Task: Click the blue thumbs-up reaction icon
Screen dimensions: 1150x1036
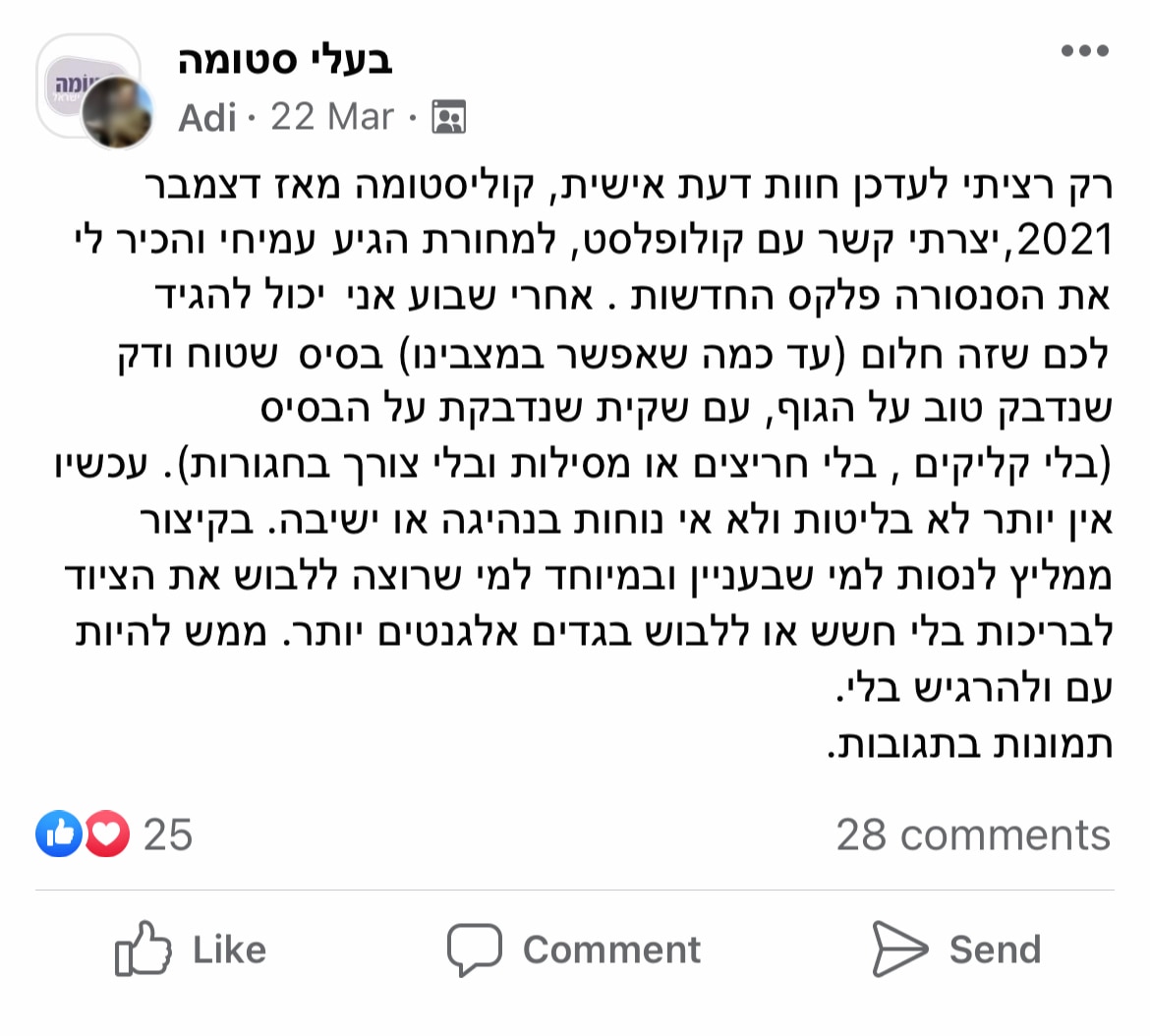Action: coord(59,834)
